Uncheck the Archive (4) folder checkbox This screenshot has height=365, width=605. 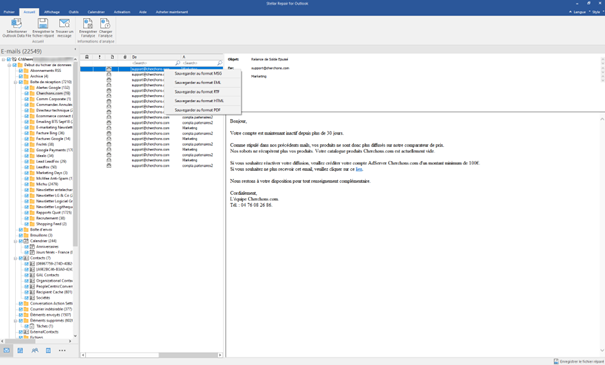tap(21, 76)
